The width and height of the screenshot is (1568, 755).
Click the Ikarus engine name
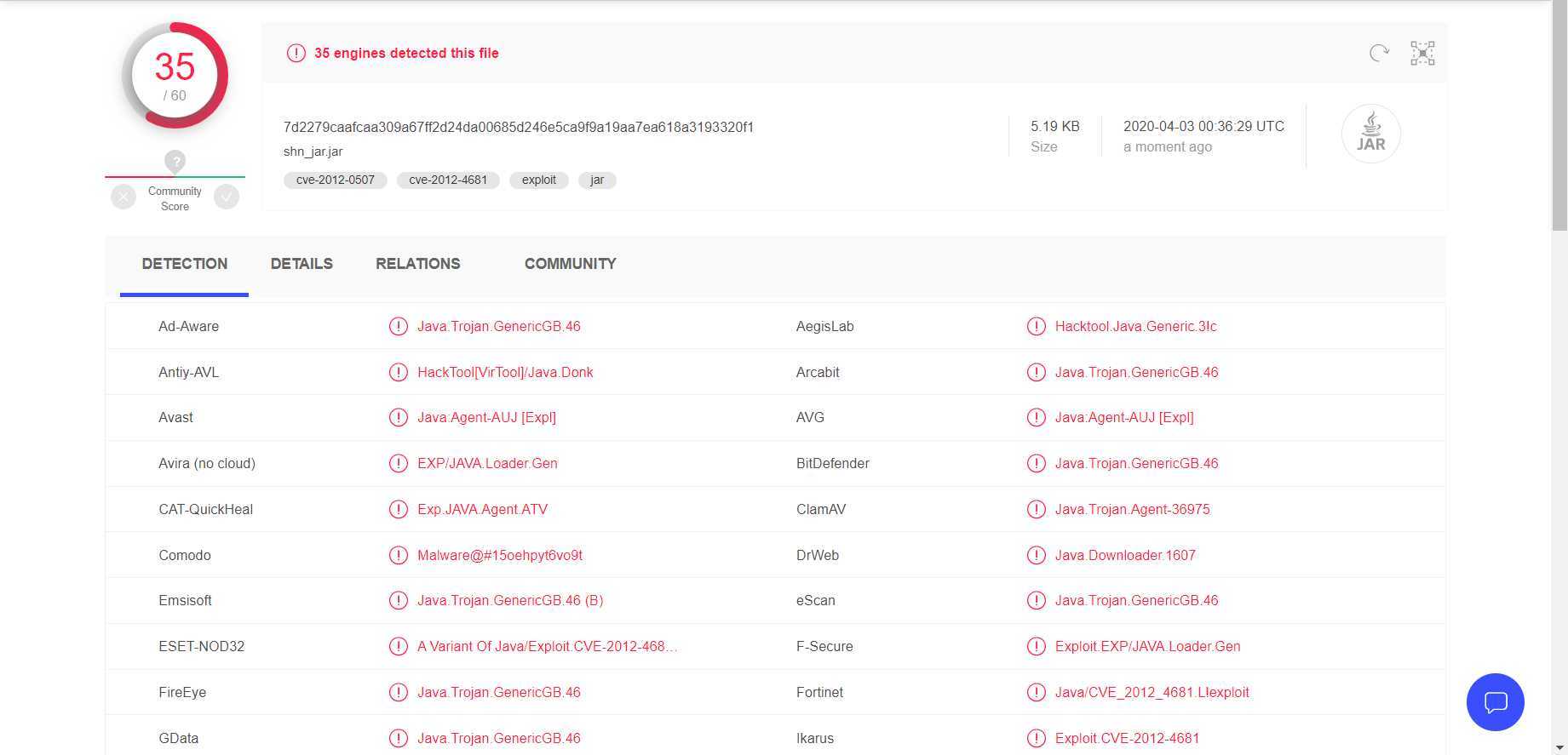(814, 738)
